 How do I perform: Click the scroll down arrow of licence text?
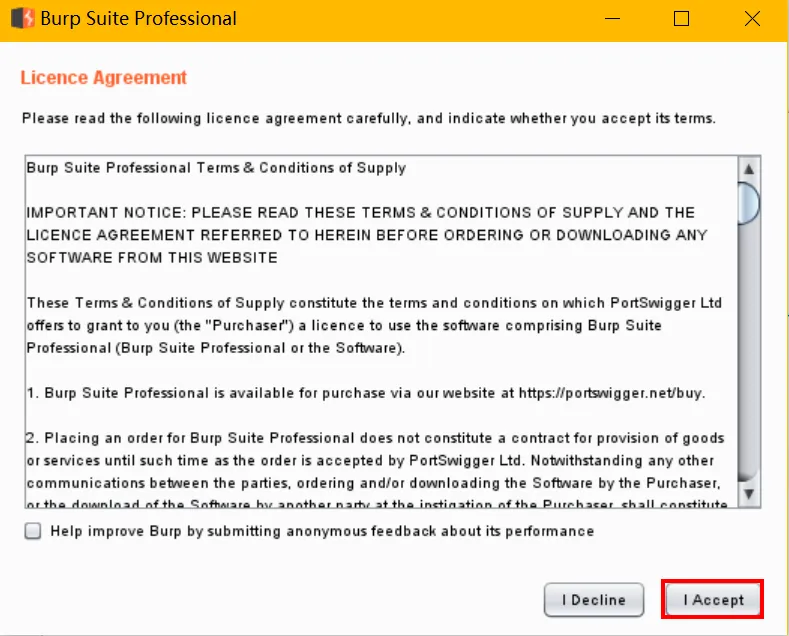749,494
